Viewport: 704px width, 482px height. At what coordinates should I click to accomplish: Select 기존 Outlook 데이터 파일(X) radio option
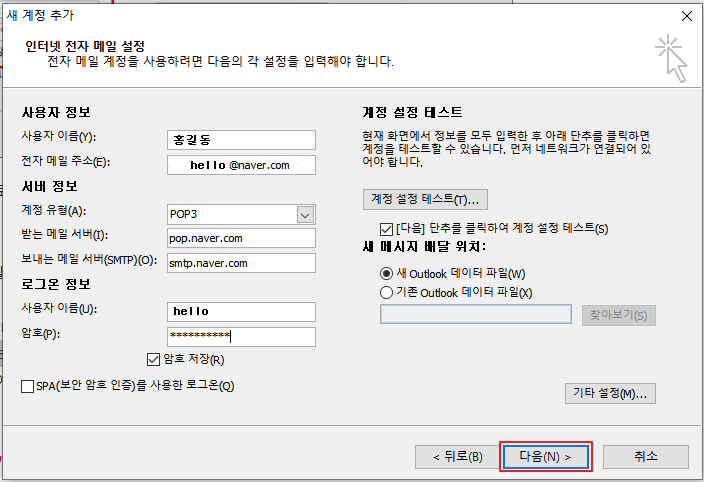point(386,293)
